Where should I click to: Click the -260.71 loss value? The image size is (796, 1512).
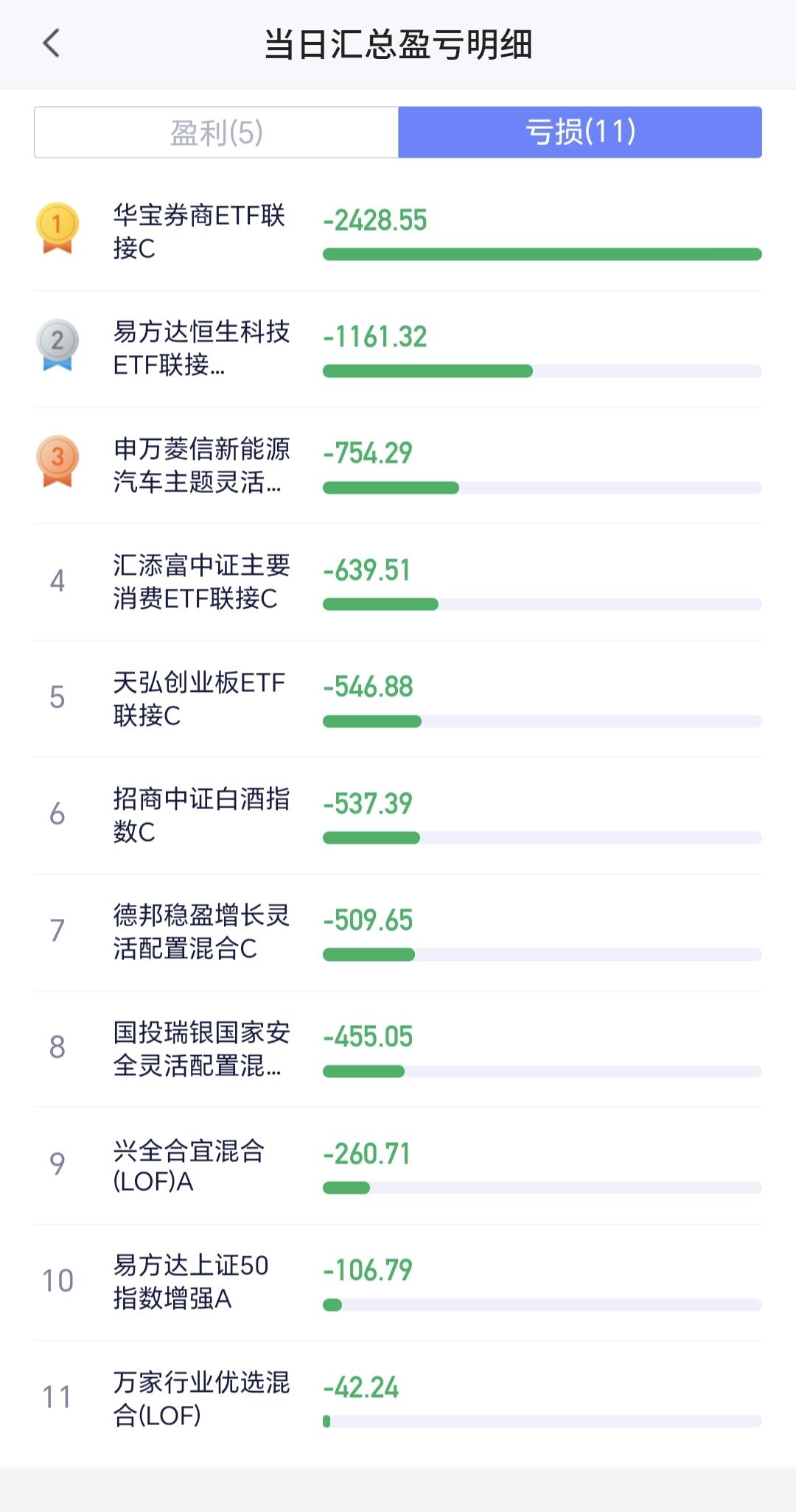click(367, 1154)
